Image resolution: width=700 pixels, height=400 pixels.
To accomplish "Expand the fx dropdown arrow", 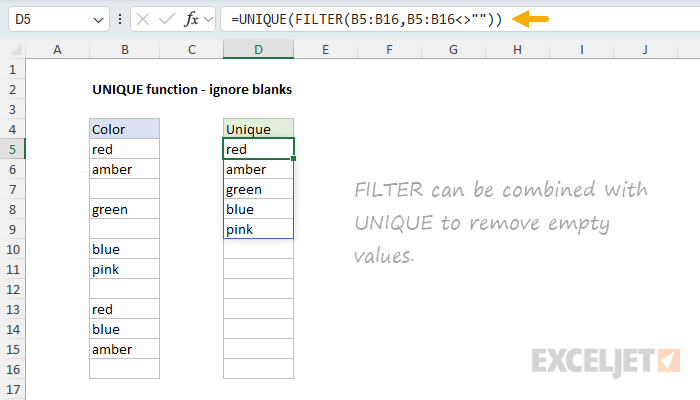I will click(x=208, y=20).
